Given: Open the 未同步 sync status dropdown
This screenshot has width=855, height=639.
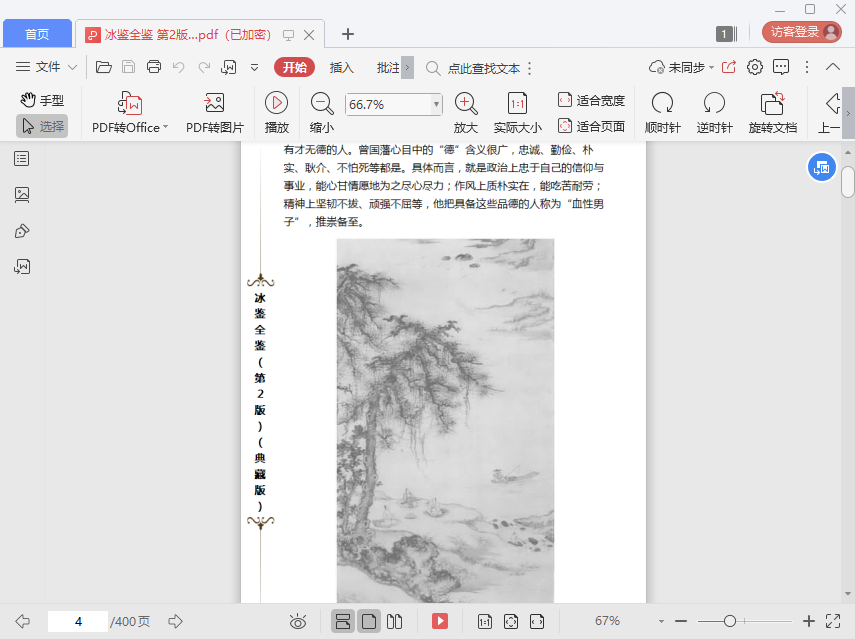Looking at the screenshot, I should point(682,67).
